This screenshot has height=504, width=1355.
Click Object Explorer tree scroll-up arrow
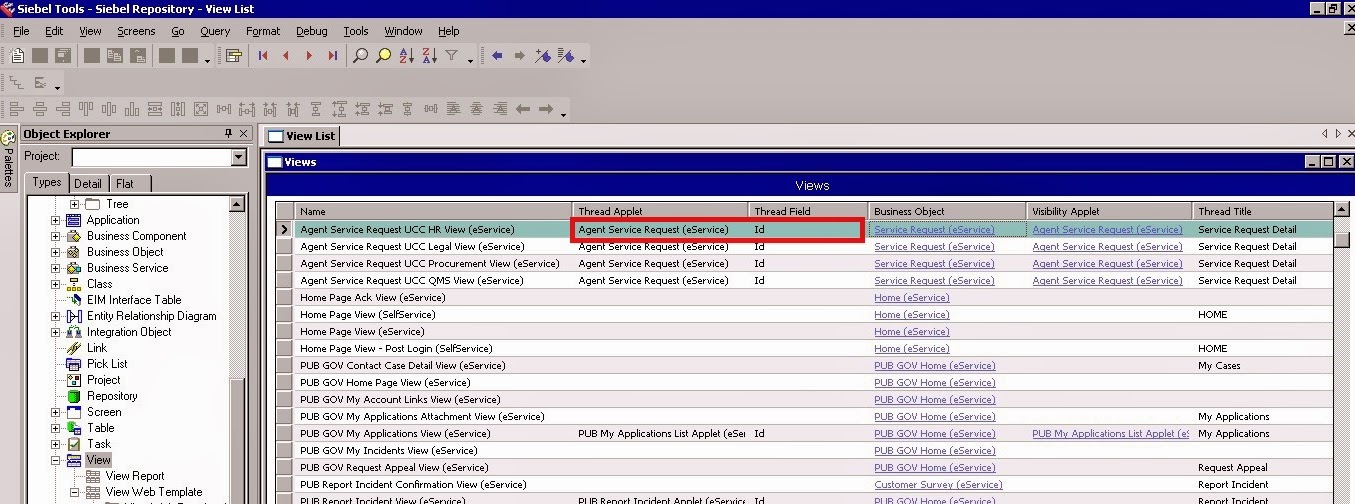[237, 204]
